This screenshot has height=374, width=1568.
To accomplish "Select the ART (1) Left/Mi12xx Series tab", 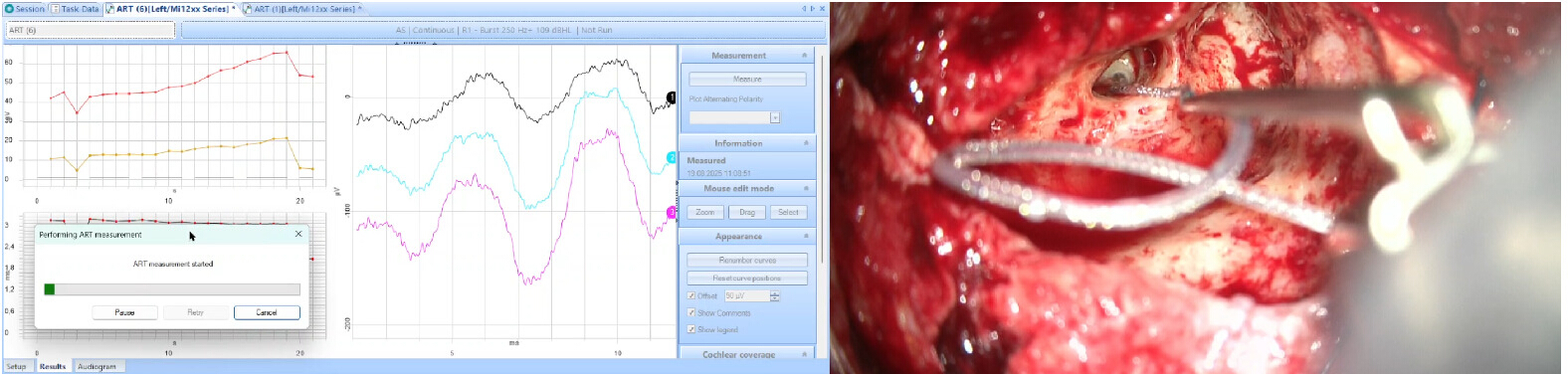I will (302, 9).
